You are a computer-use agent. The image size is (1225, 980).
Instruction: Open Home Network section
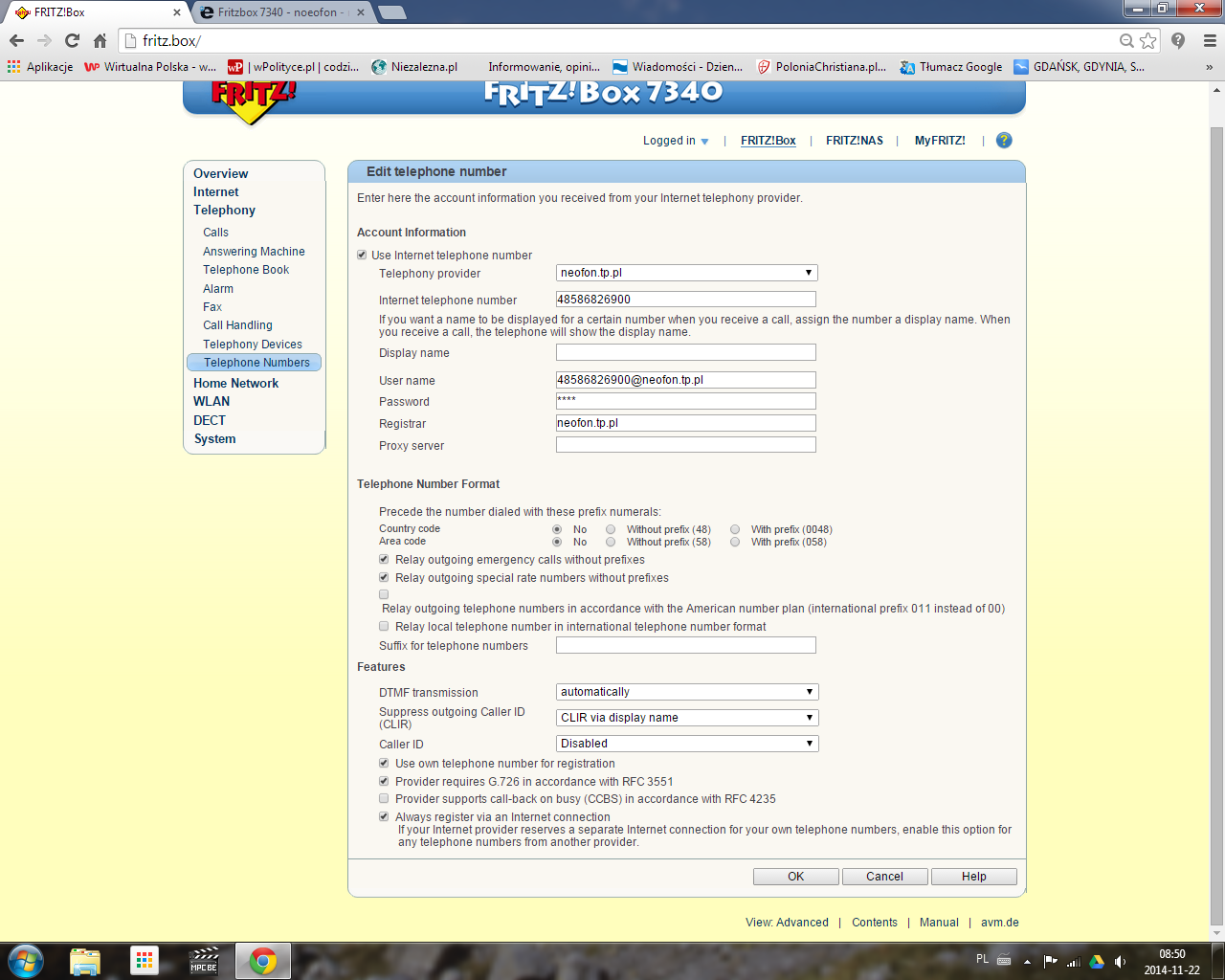(x=235, y=383)
